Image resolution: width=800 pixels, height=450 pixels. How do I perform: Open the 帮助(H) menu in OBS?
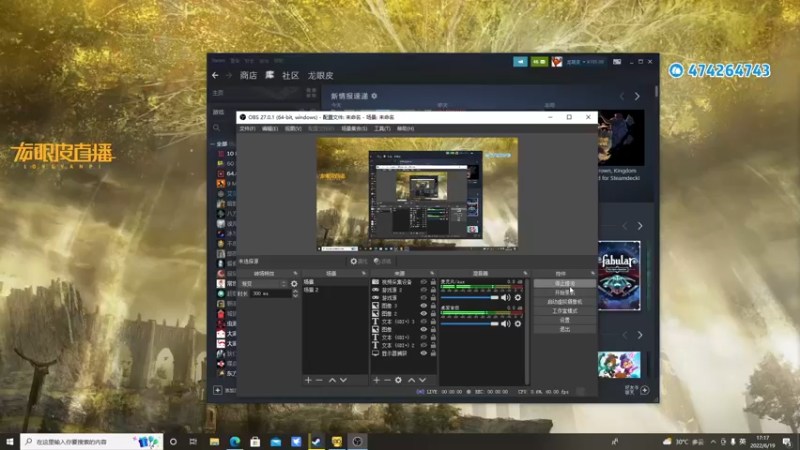tap(406, 129)
